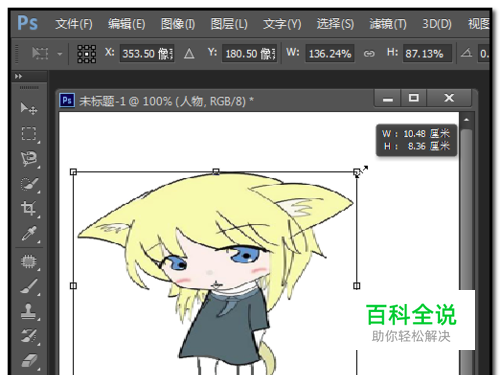Image resolution: width=500 pixels, height=375 pixels.
Task: Select the Eraser tool
Action: pyautogui.click(x=29, y=361)
